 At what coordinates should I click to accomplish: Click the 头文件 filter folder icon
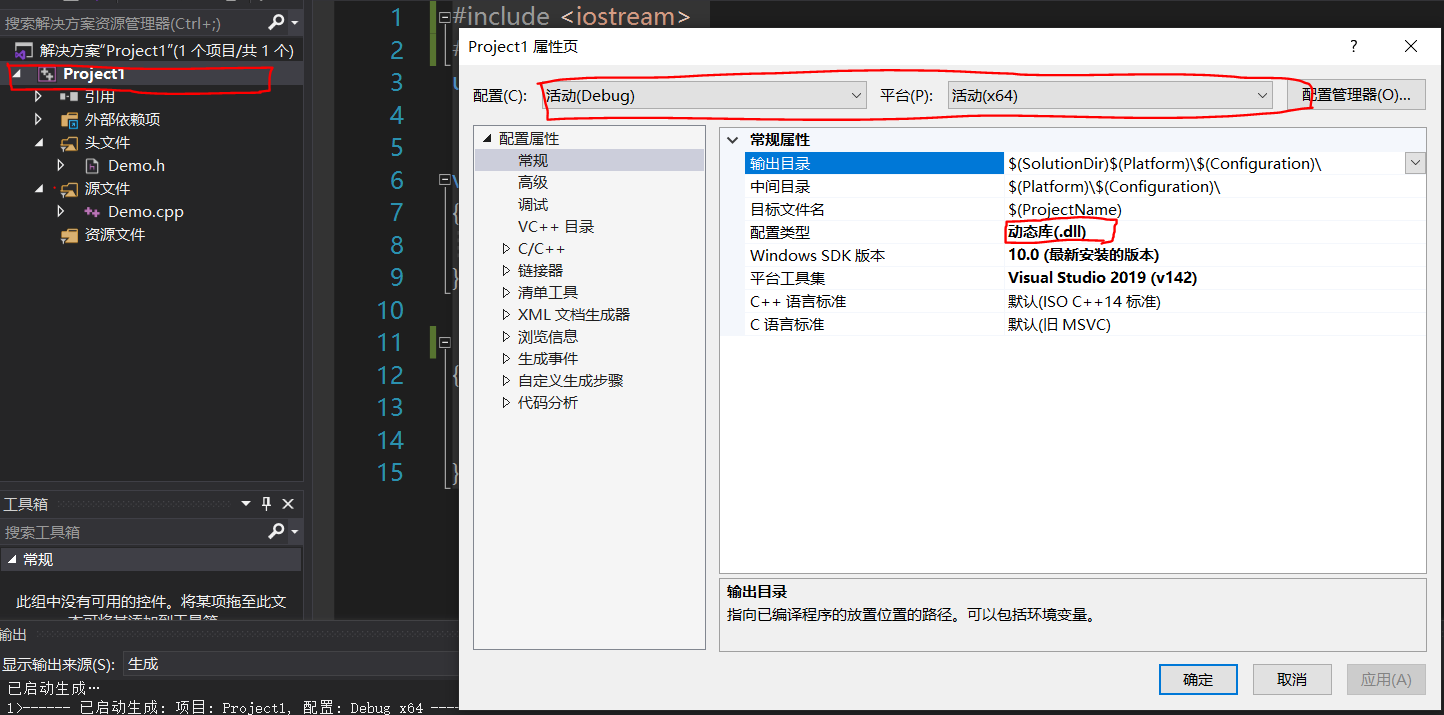coord(69,143)
